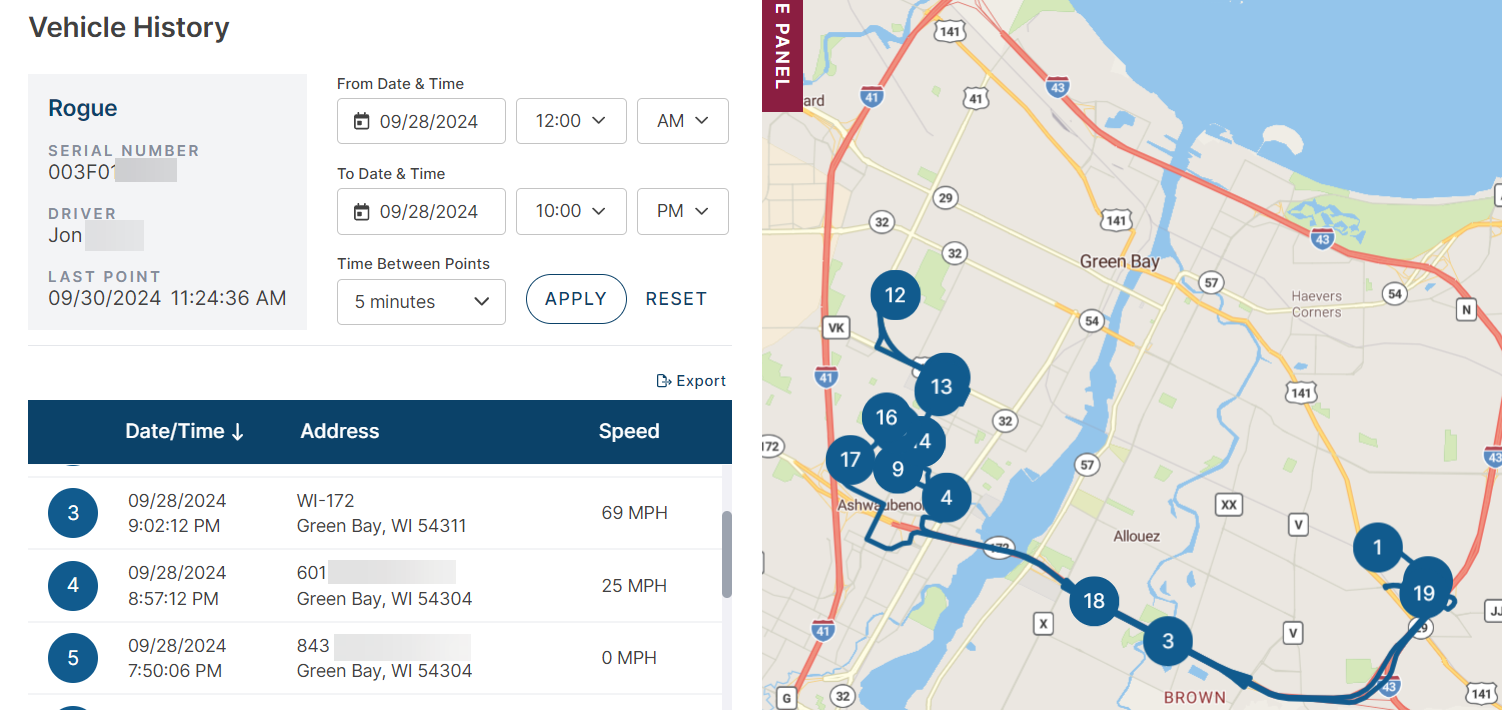Sort by Date/Time column header
This screenshot has height=710, width=1502.
point(184,431)
